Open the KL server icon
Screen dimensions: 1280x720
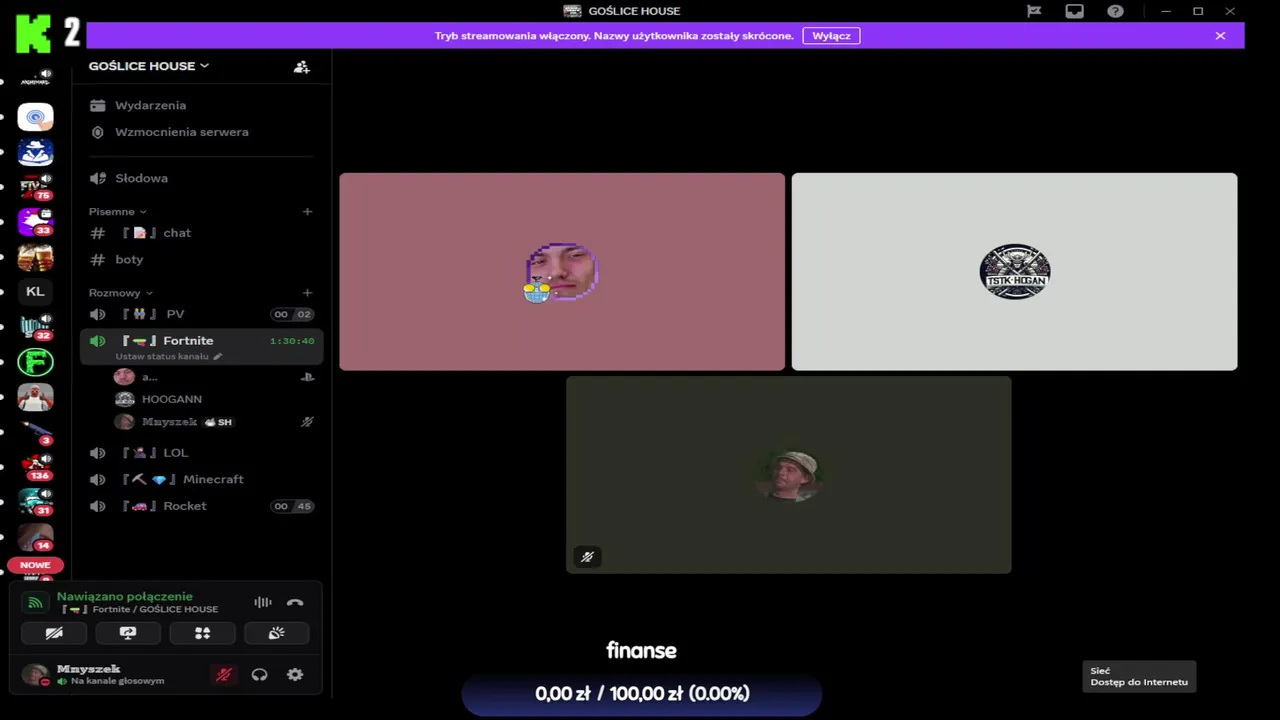pos(35,292)
